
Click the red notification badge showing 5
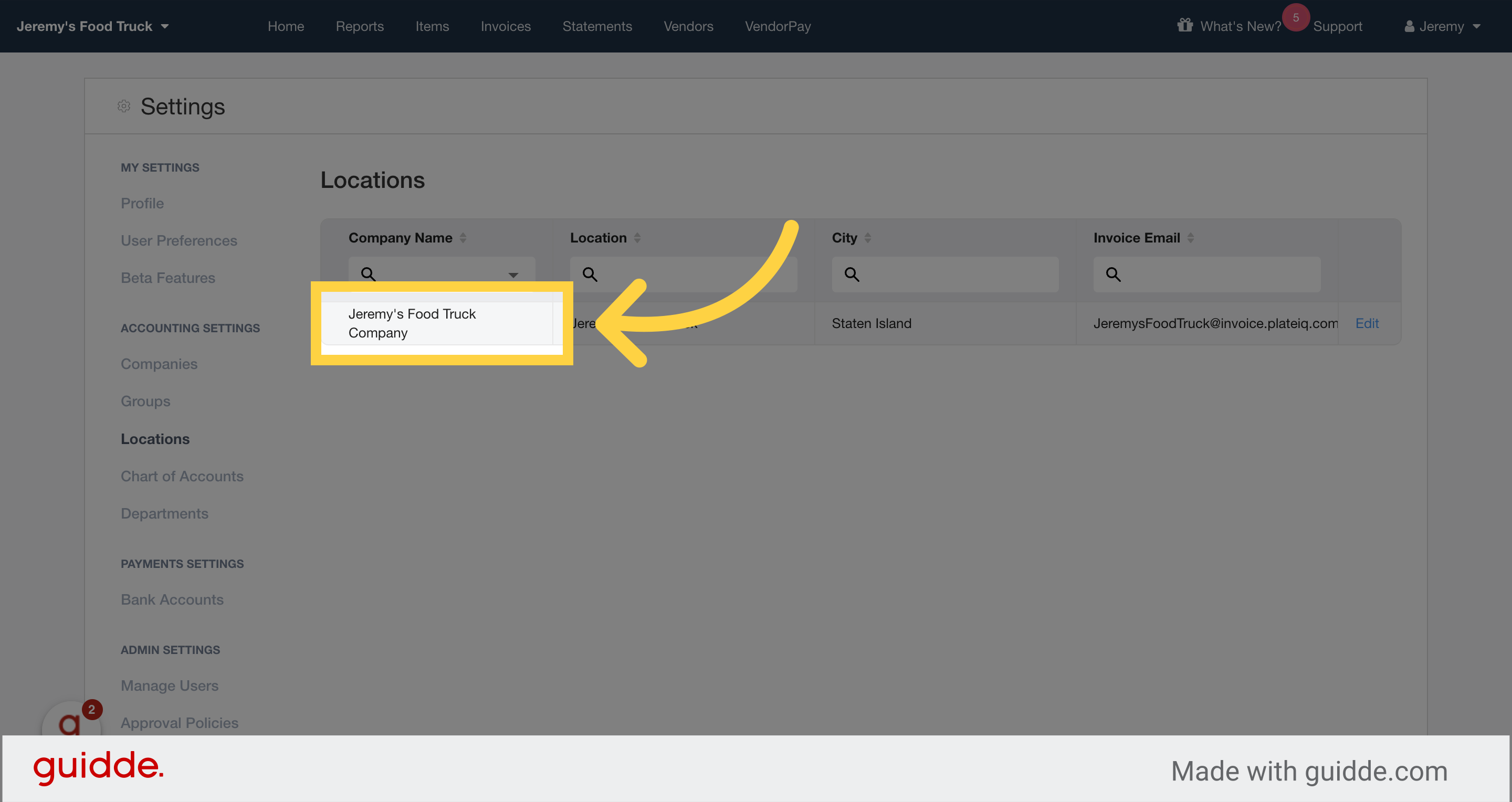tap(1295, 18)
